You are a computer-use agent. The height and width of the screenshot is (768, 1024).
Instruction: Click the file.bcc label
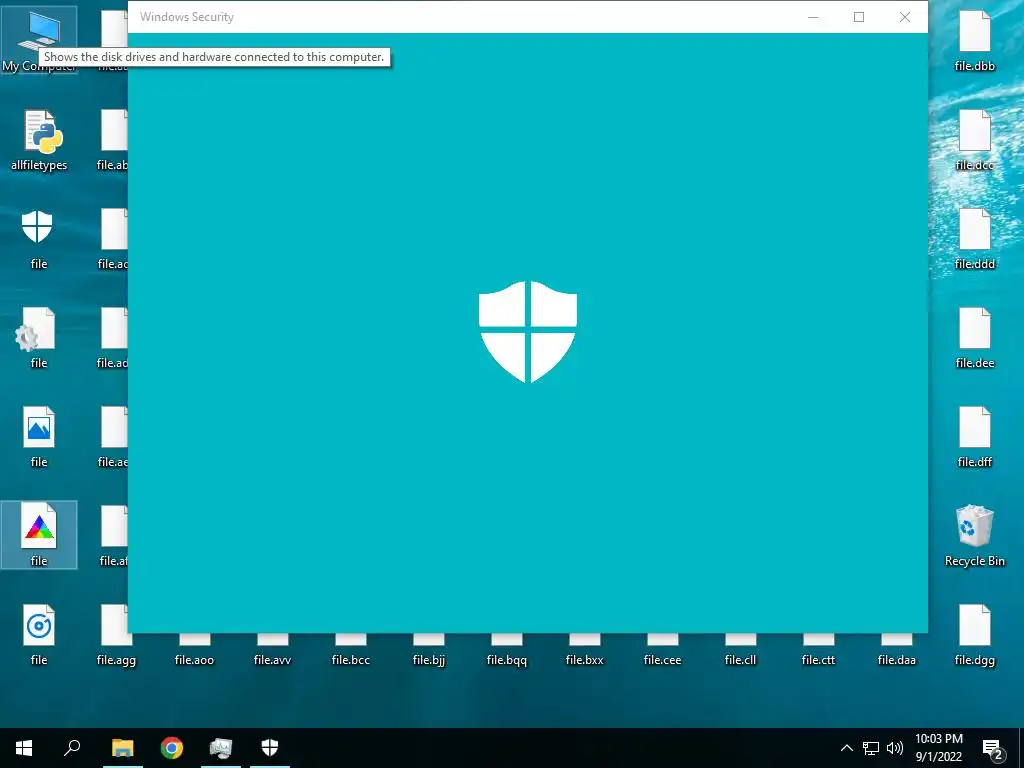(351, 660)
